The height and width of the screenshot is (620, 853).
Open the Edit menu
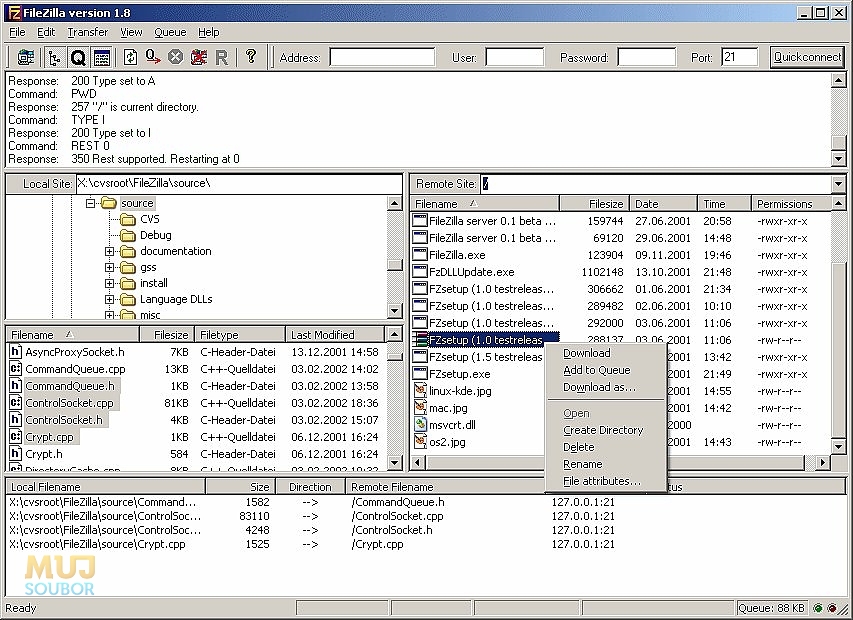pos(46,32)
